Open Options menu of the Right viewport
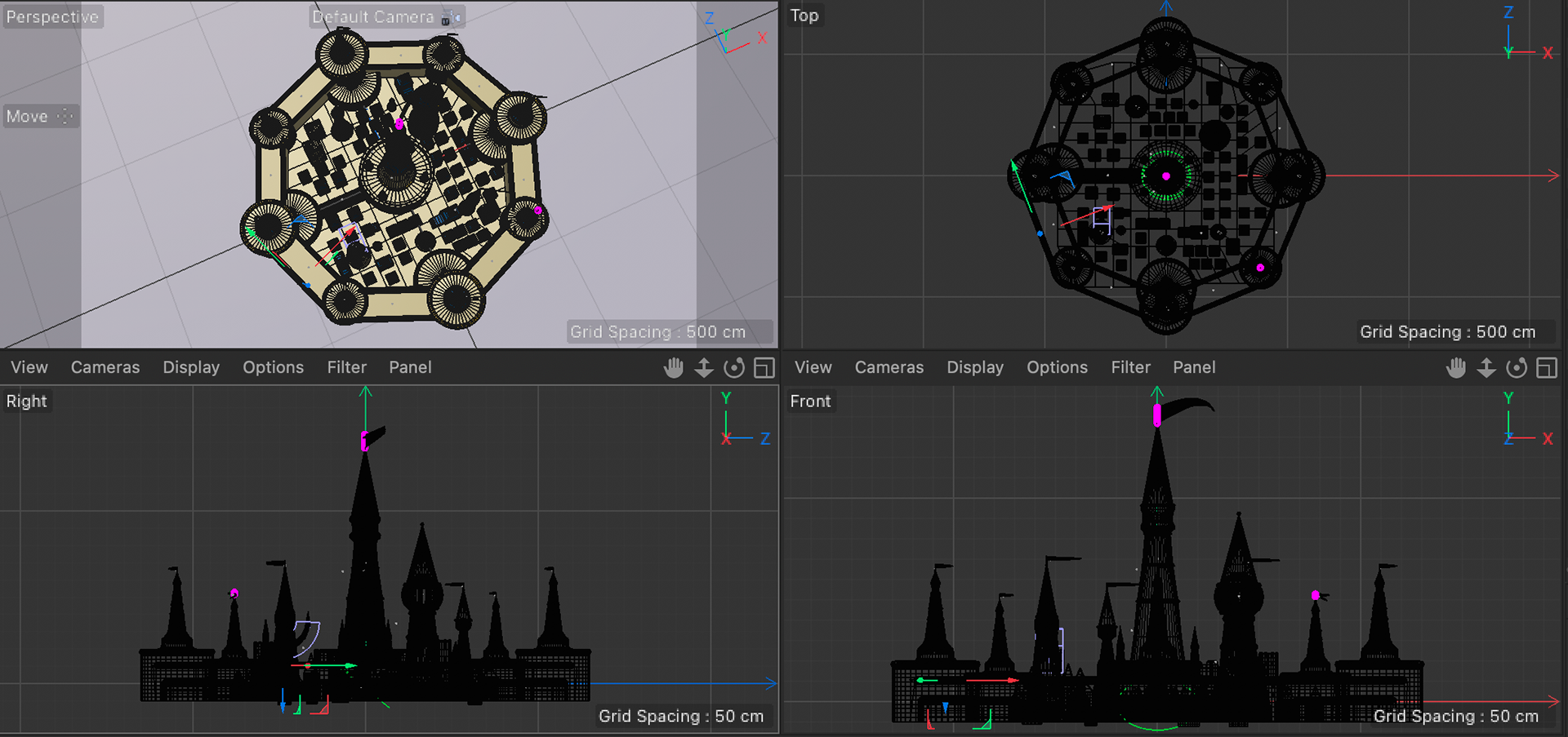1568x737 pixels. tap(273, 367)
